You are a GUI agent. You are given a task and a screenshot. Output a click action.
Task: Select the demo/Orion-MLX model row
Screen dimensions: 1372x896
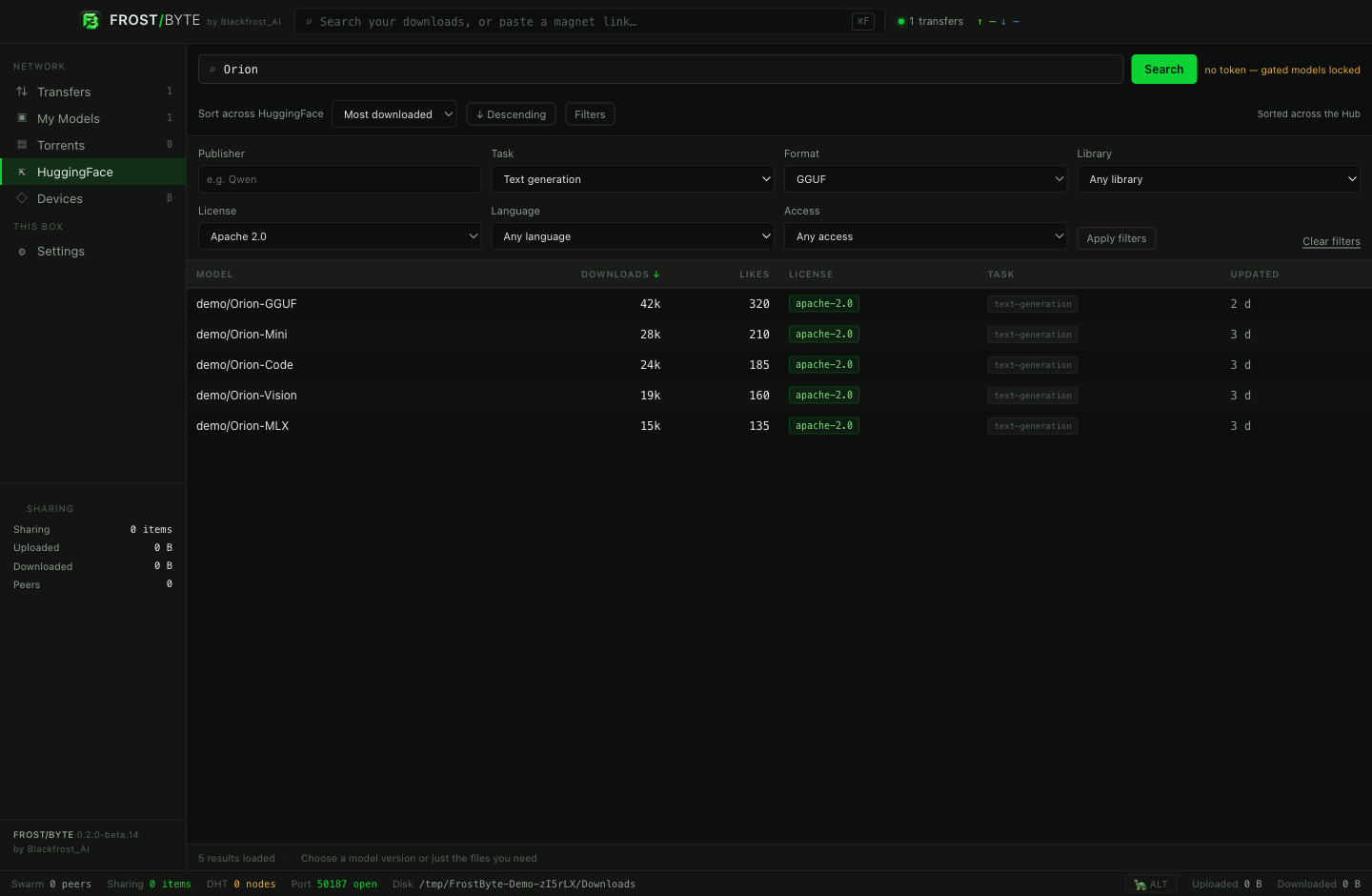(779, 426)
